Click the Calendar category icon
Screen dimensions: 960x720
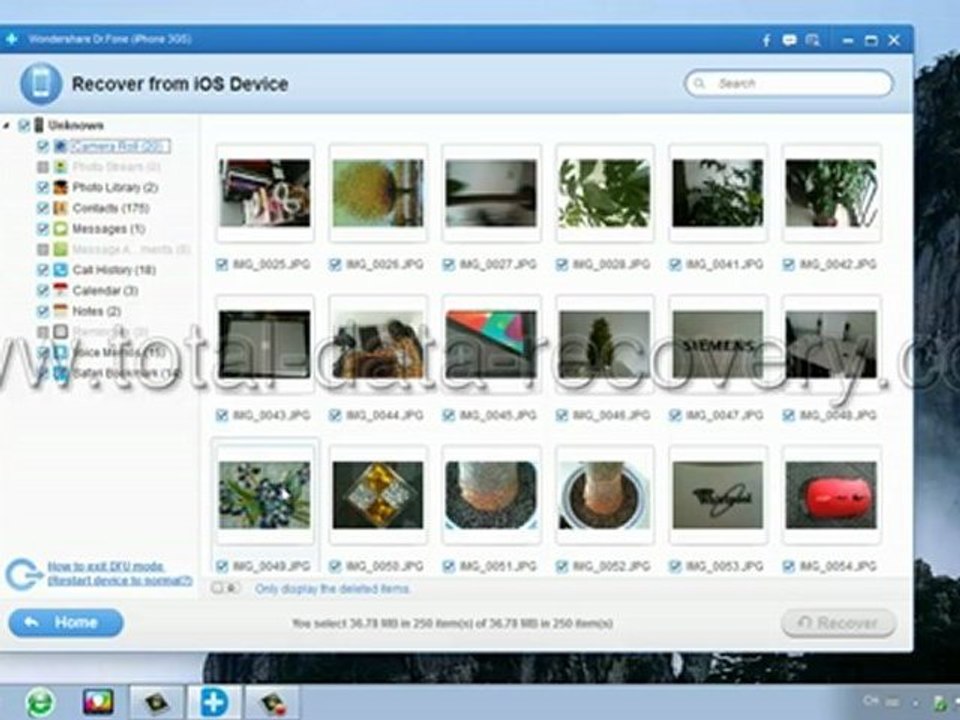[60, 290]
